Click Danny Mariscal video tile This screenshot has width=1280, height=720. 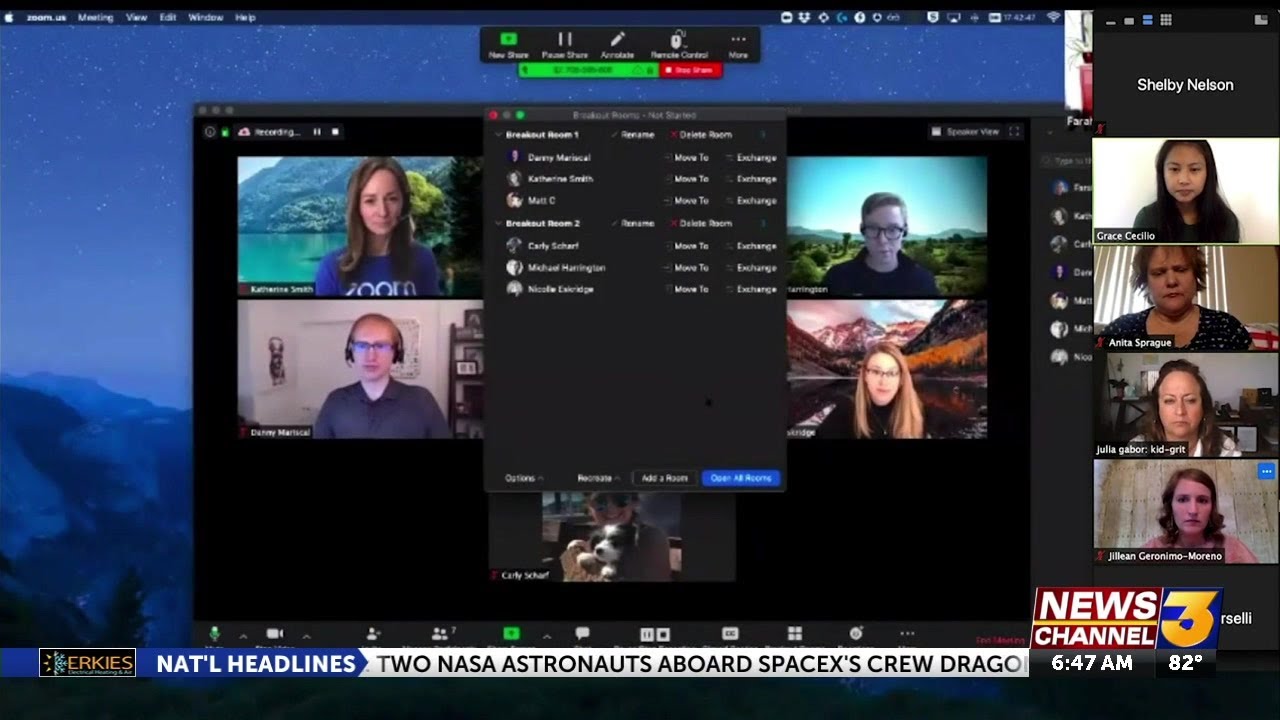(360, 369)
